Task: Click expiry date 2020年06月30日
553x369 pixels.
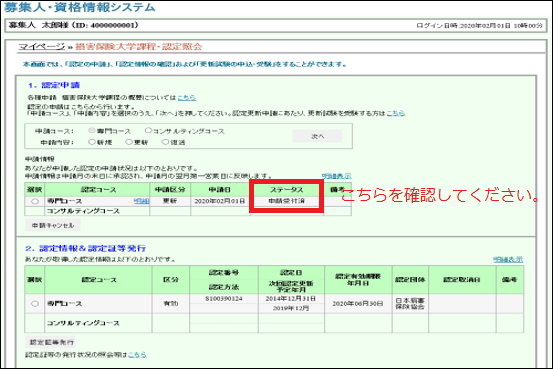Action: [x=358, y=303]
